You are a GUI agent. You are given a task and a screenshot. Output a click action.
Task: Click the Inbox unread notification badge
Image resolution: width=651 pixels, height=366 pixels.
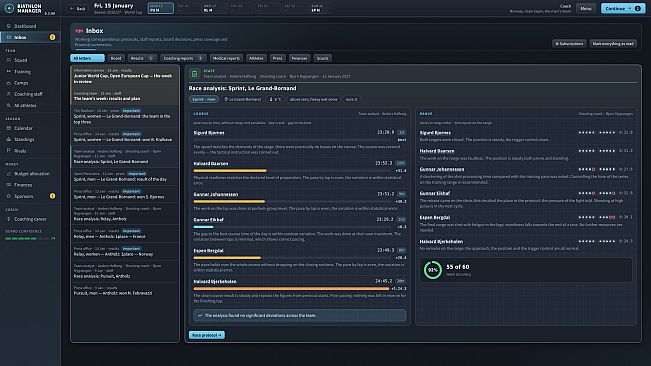click(x=52, y=37)
